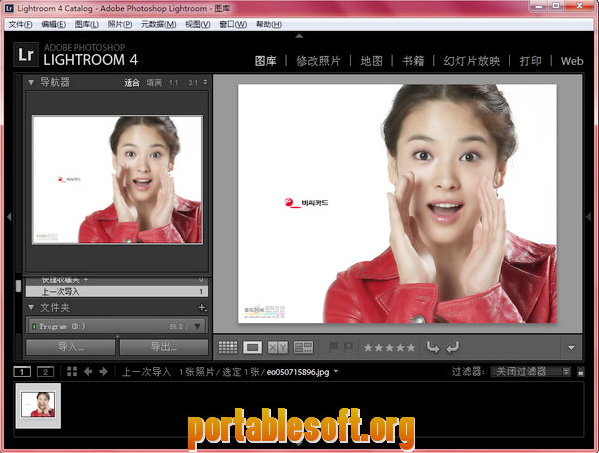
Task: Open the 关闭过滤器 filter dropdown
Action: click(531, 372)
